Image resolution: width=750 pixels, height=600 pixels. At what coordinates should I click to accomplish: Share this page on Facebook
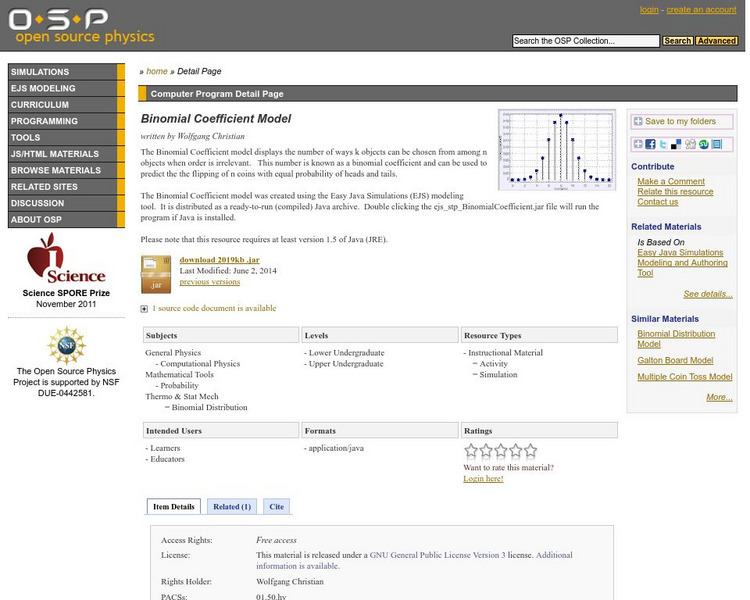[x=650, y=145]
